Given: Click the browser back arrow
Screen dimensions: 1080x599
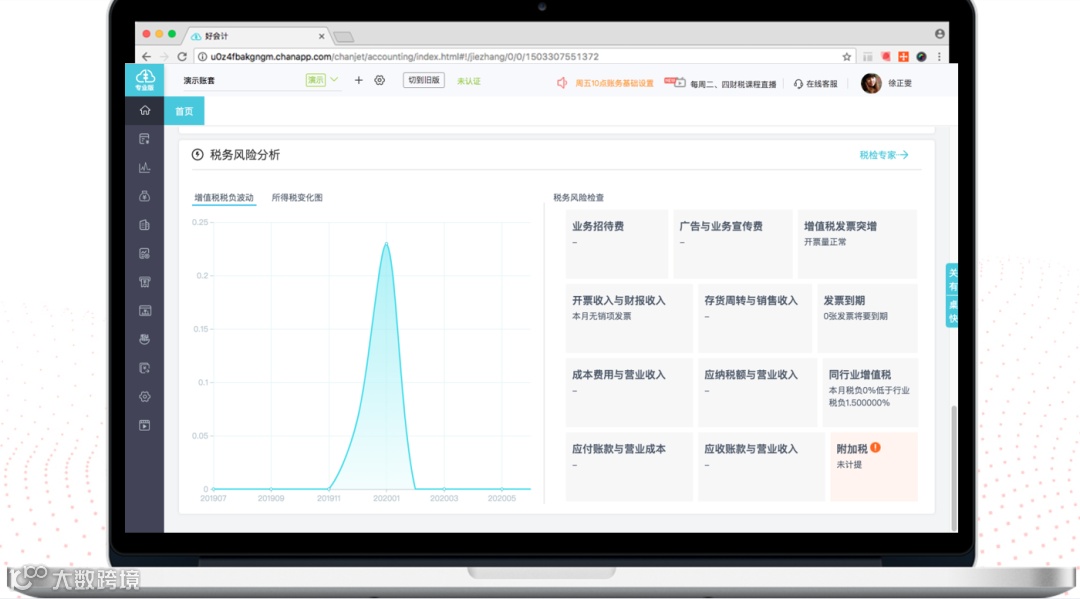Looking at the screenshot, I should [146, 56].
